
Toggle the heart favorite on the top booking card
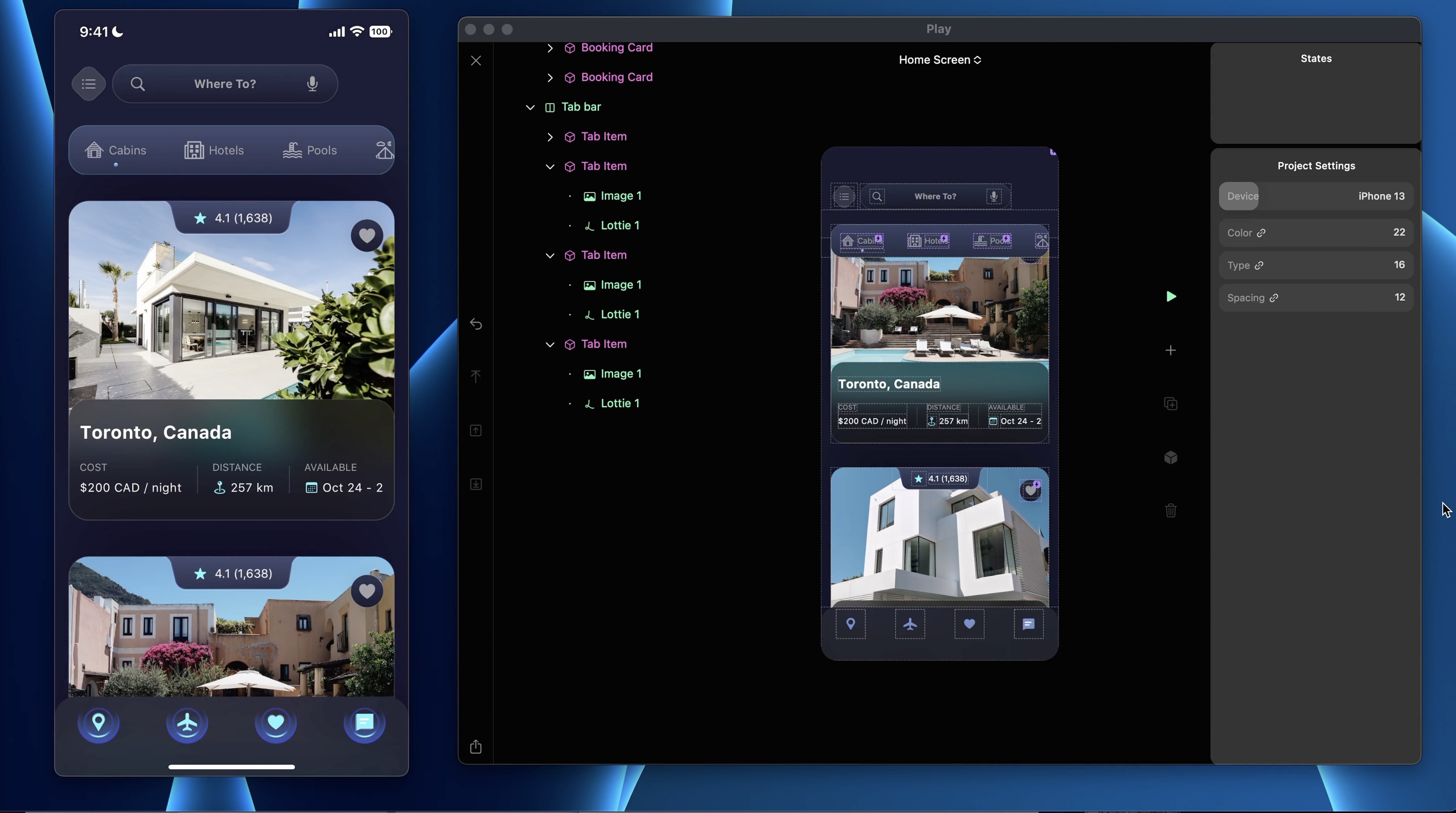click(x=367, y=236)
